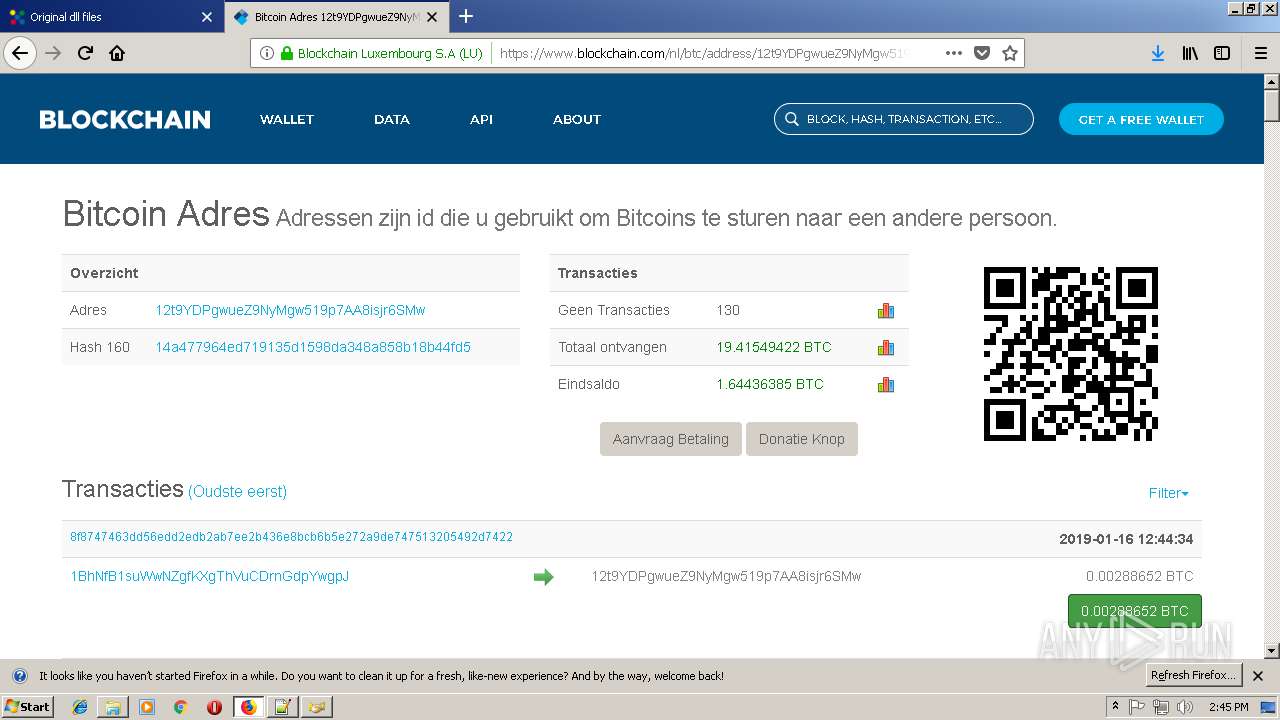1280x720 pixels.
Task: Click the Donatie Knop button
Action: (802, 439)
